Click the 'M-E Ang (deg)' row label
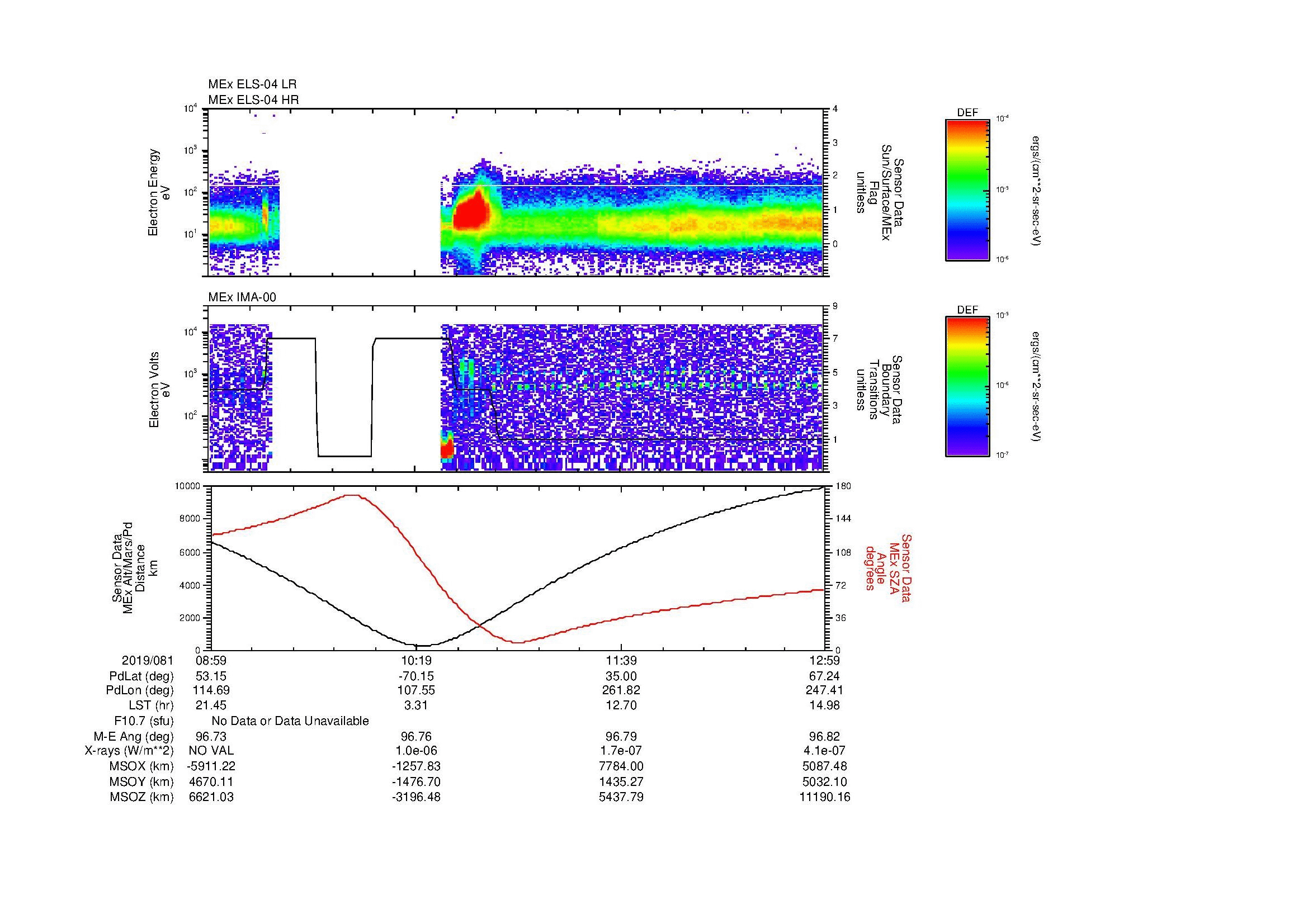1308x924 pixels. pos(134,737)
